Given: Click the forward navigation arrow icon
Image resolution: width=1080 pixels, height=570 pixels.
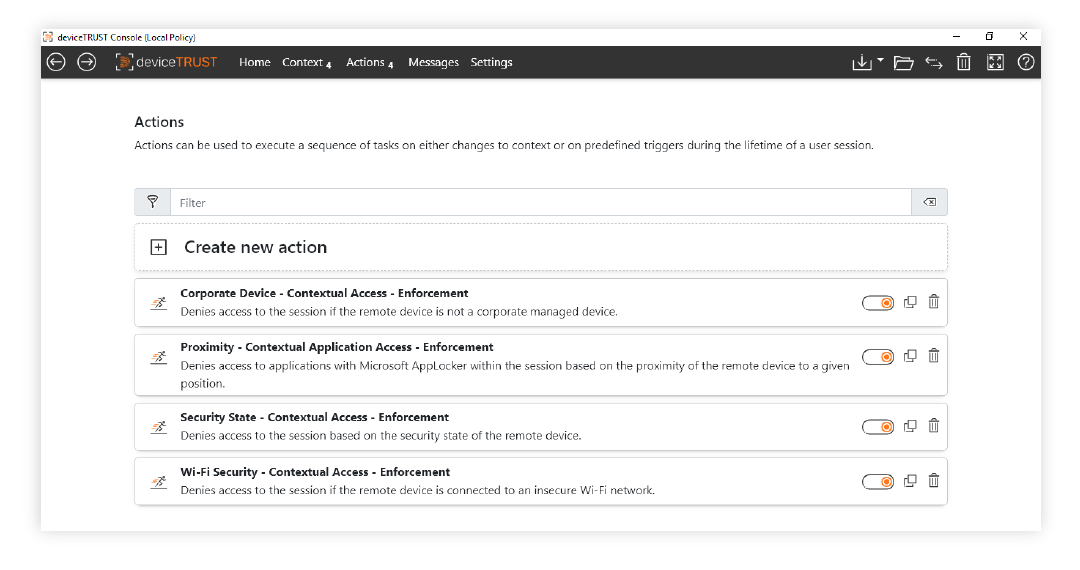Looking at the screenshot, I should click(87, 62).
